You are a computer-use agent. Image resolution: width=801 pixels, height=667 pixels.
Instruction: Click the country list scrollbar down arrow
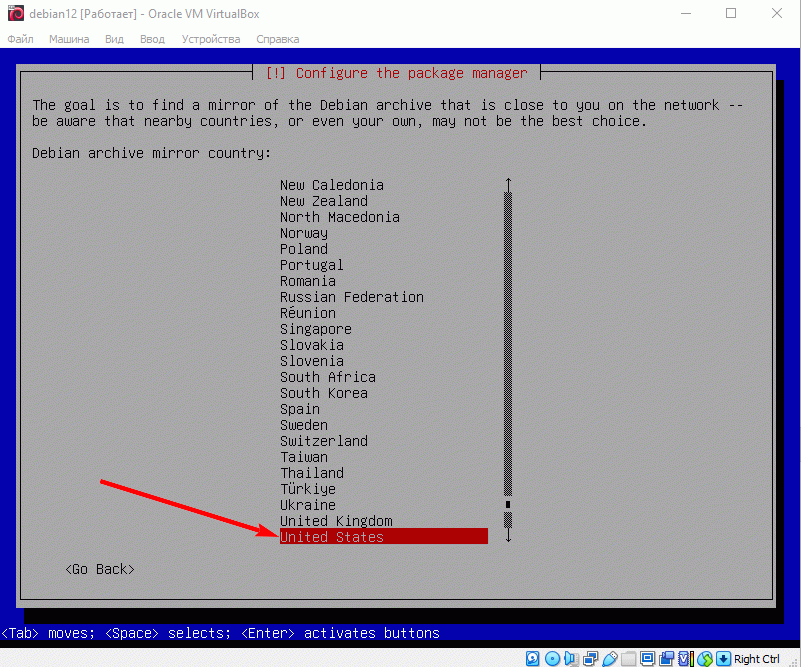(x=508, y=535)
